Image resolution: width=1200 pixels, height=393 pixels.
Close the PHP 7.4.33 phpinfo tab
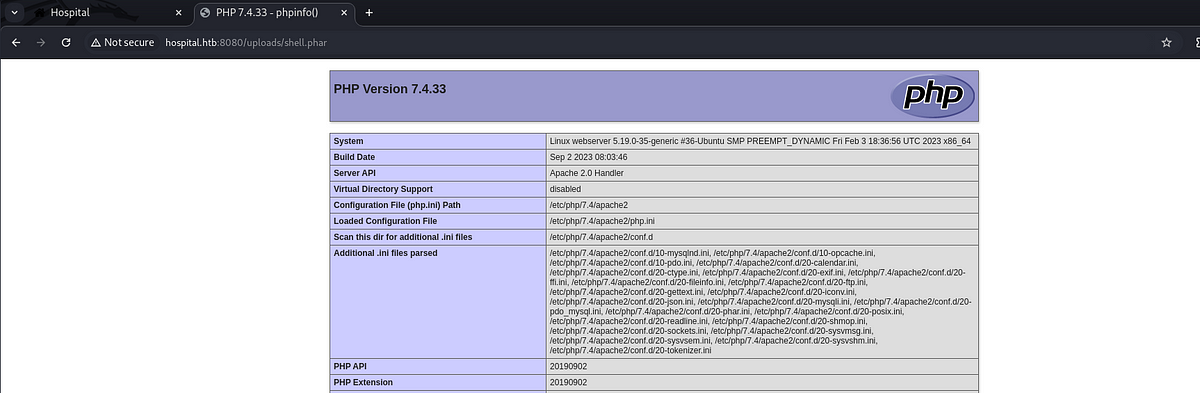pos(344,13)
